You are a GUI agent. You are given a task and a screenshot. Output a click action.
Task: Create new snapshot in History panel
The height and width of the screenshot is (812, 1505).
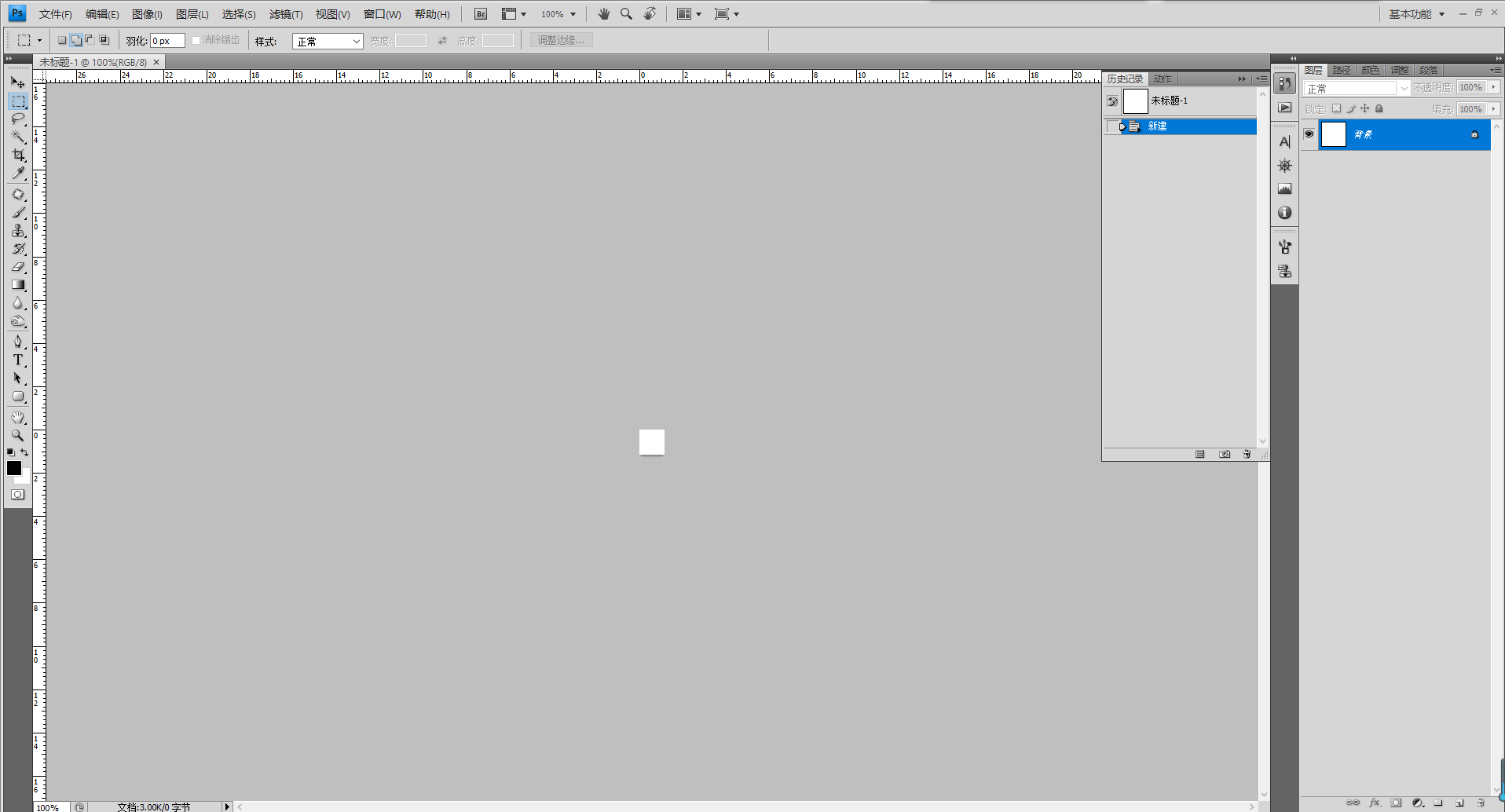1225,455
